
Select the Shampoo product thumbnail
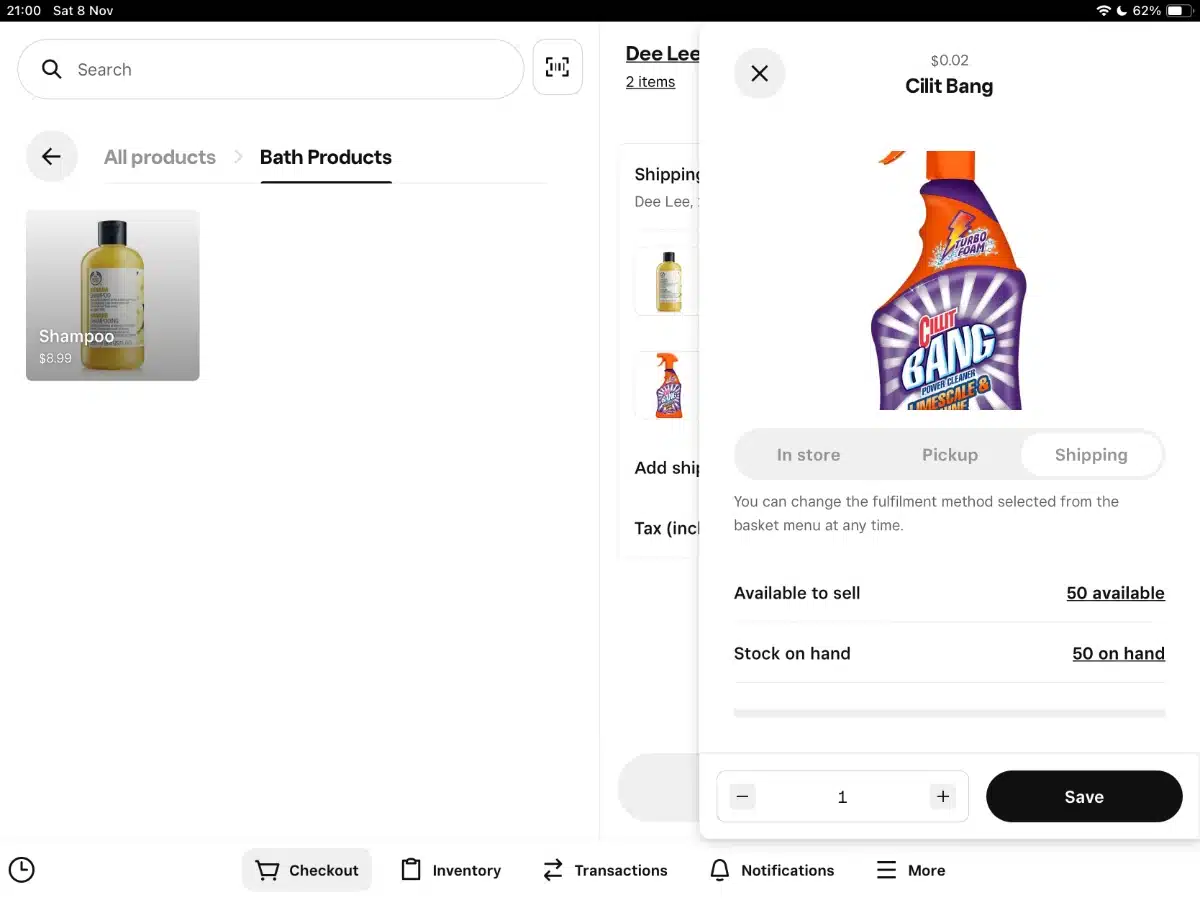tap(112, 295)
